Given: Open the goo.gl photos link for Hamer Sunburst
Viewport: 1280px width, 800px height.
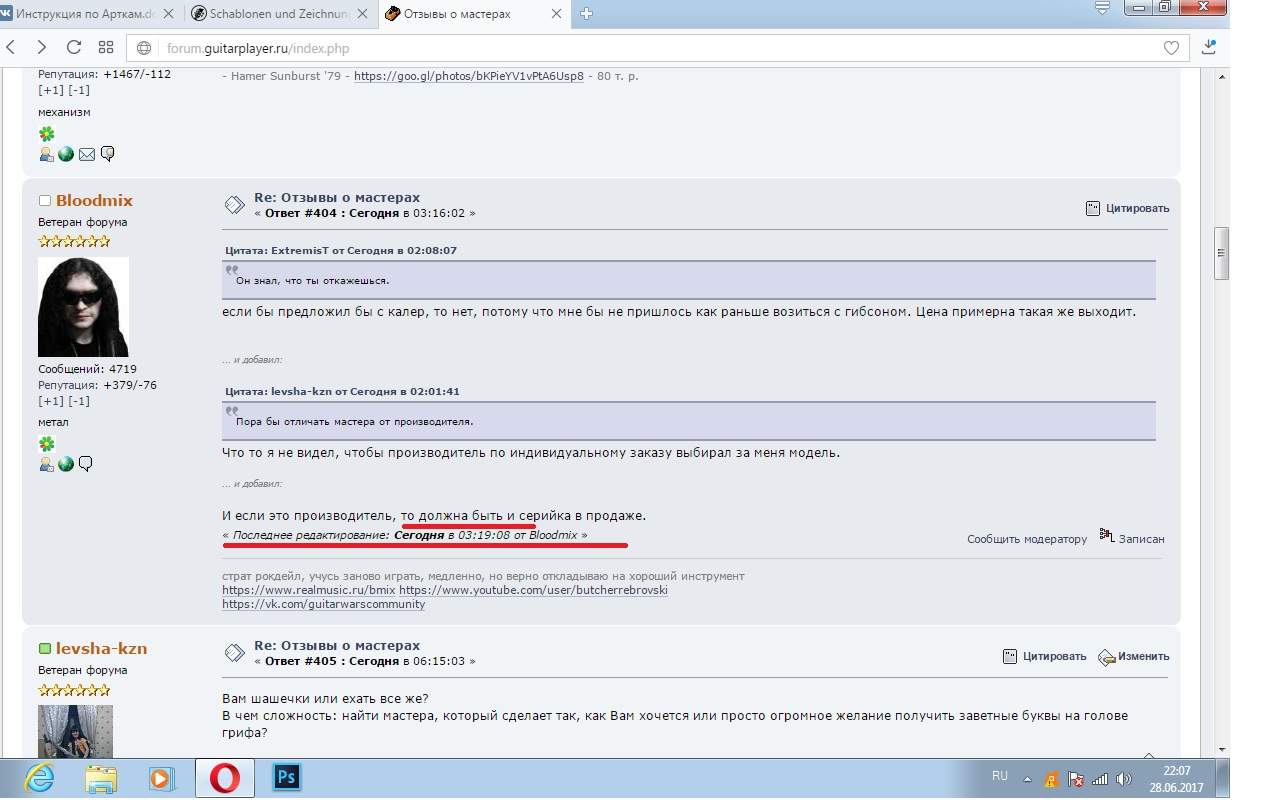Looking at the screenshot, I should click(469, 76).
